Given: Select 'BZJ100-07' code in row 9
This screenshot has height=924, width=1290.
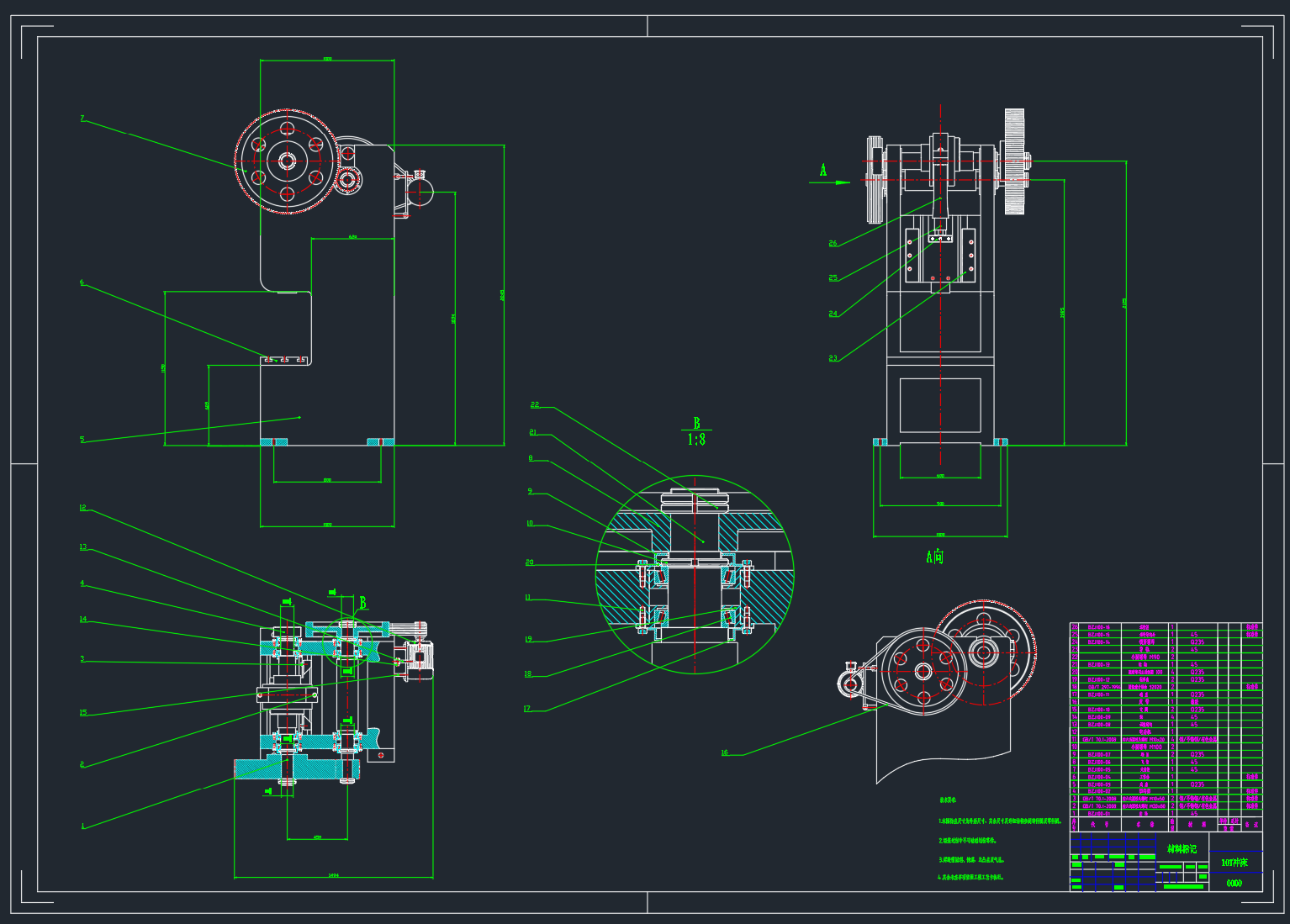Looking at the screenshot, I should 1099,754.
